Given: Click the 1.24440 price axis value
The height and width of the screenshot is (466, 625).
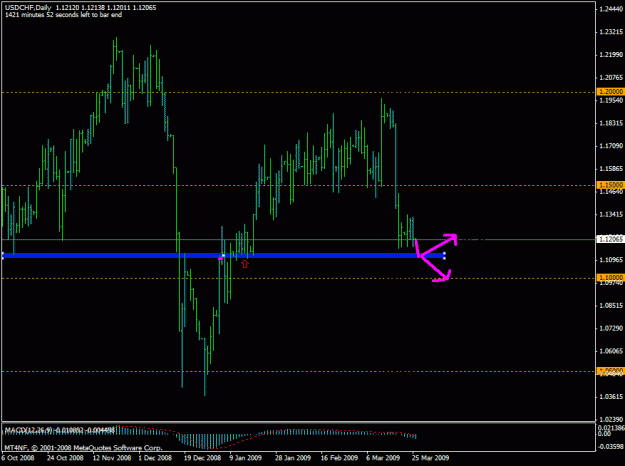Looking at the screenshot, I should click(611, 9).
